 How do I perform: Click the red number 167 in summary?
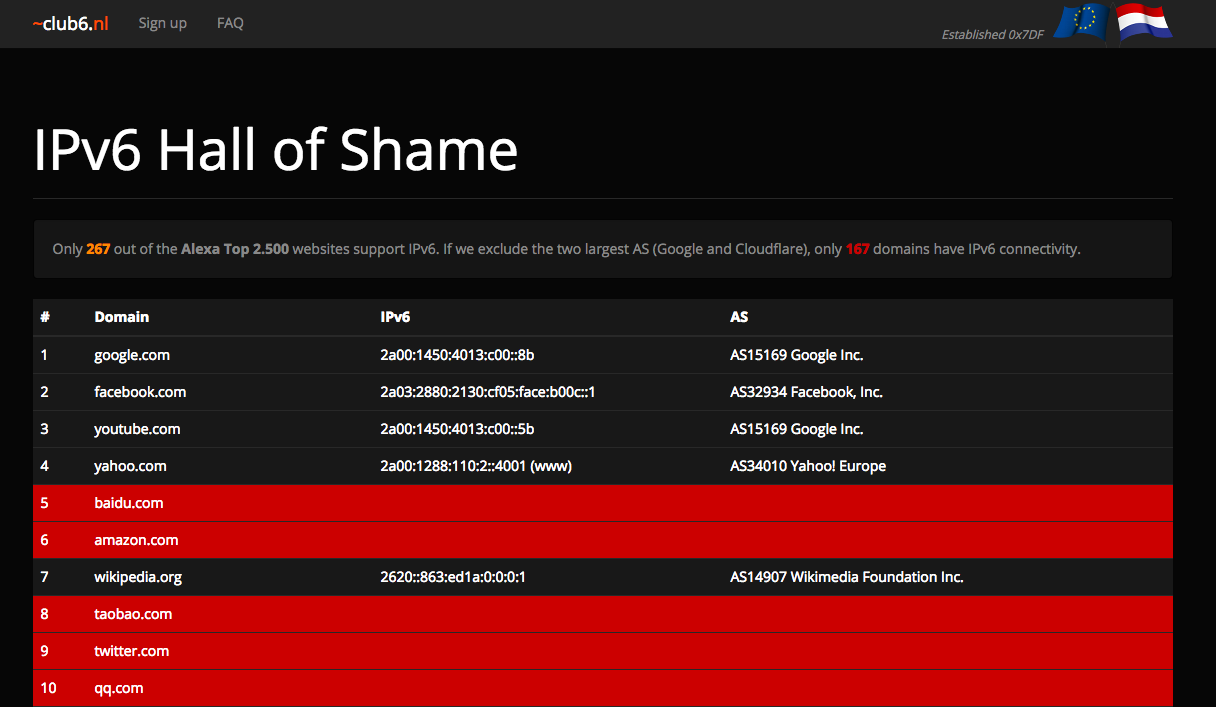[857, 249]
